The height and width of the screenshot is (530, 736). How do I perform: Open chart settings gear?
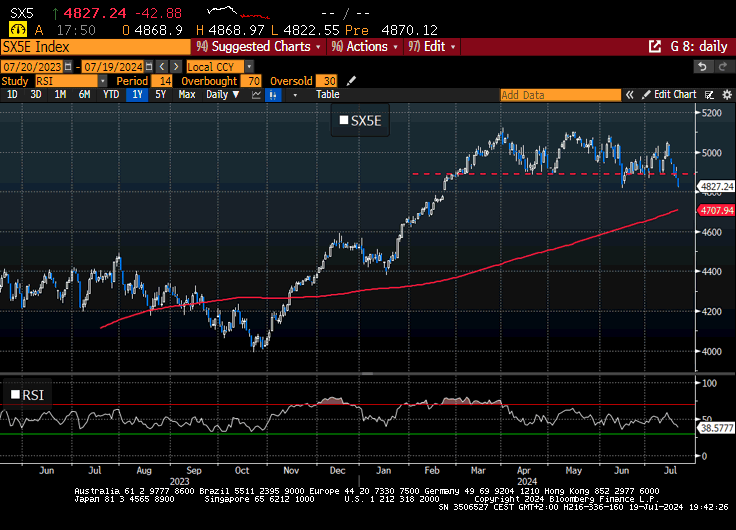[727, 95]
